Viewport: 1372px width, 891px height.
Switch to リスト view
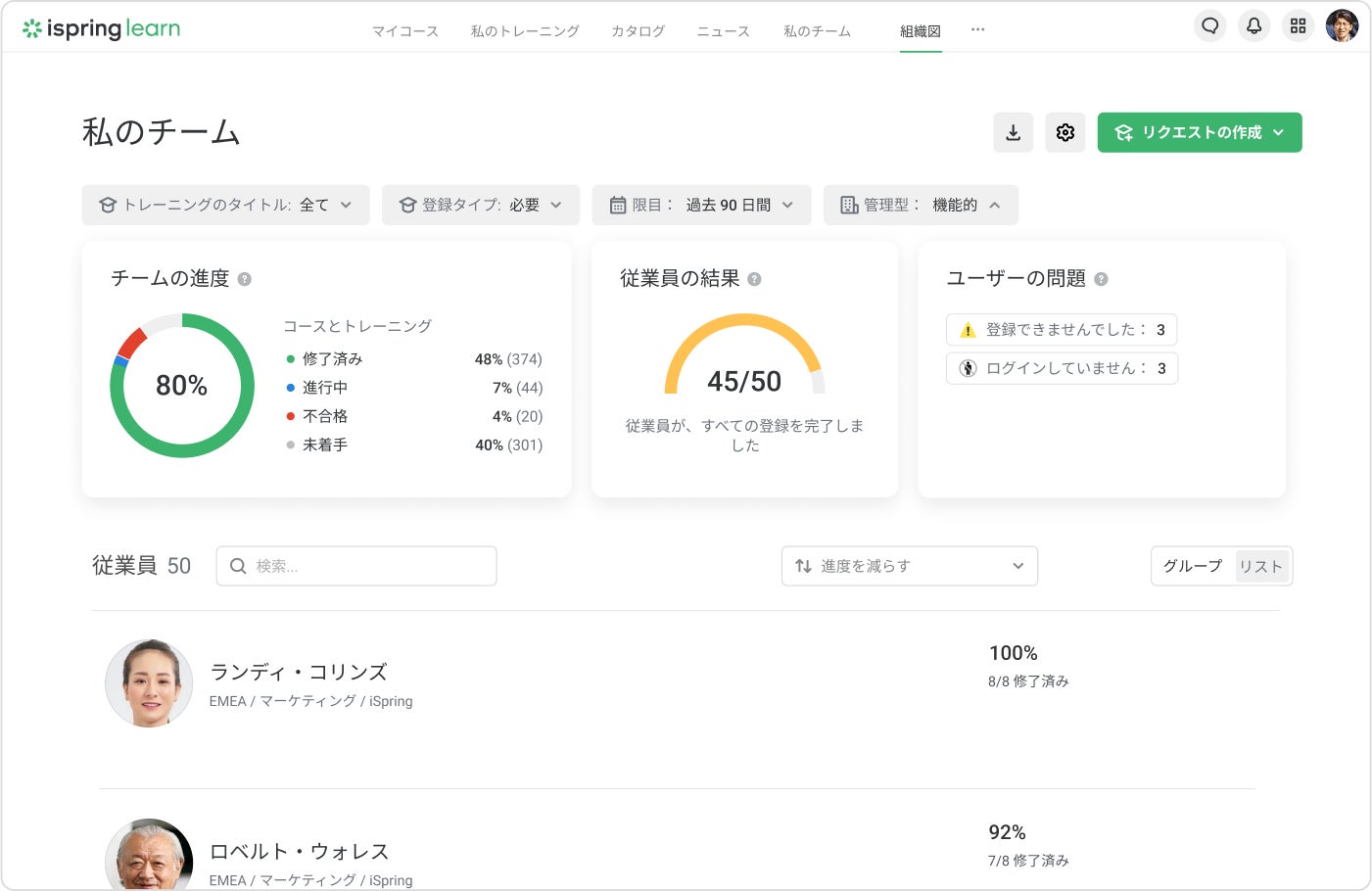(1261, 566)
